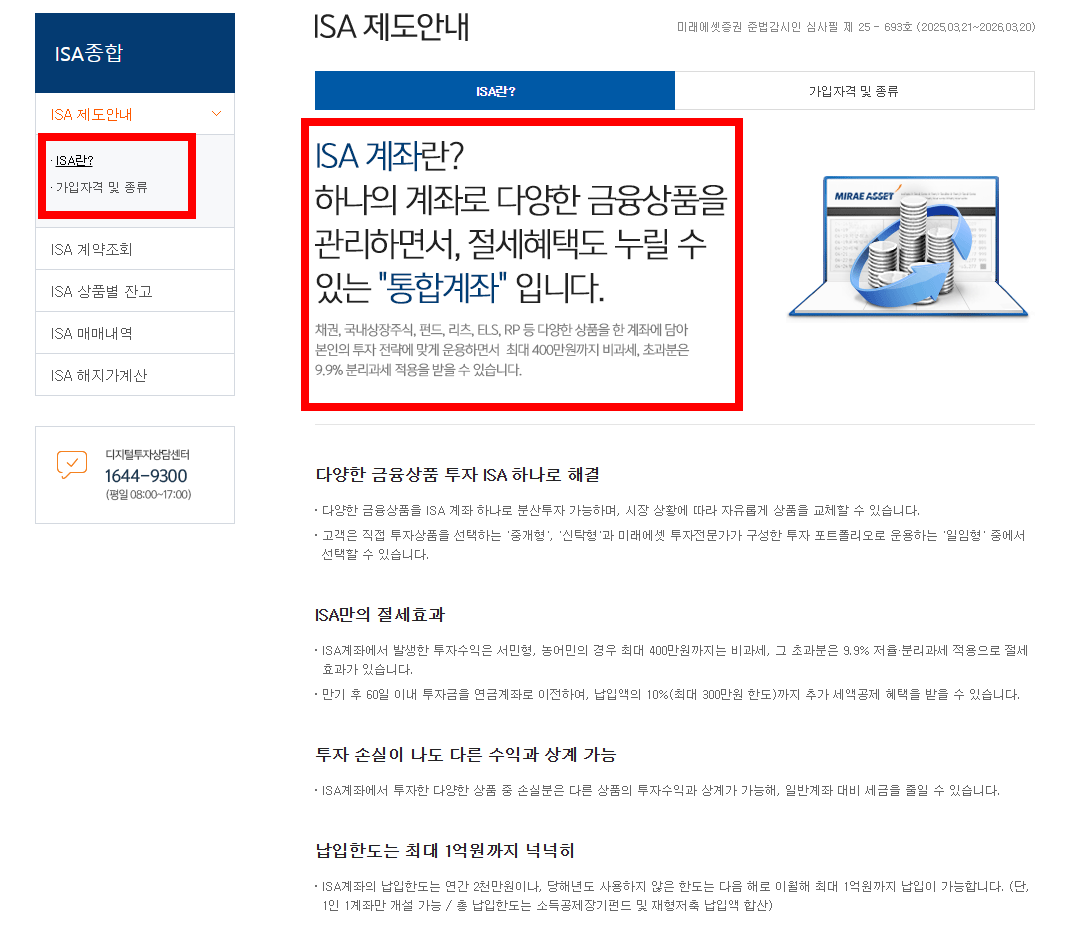The height and width of the screenshot is (925, 1072).
Task: Select the ISA란? submenu link
Action: click(x=74, y=161)
